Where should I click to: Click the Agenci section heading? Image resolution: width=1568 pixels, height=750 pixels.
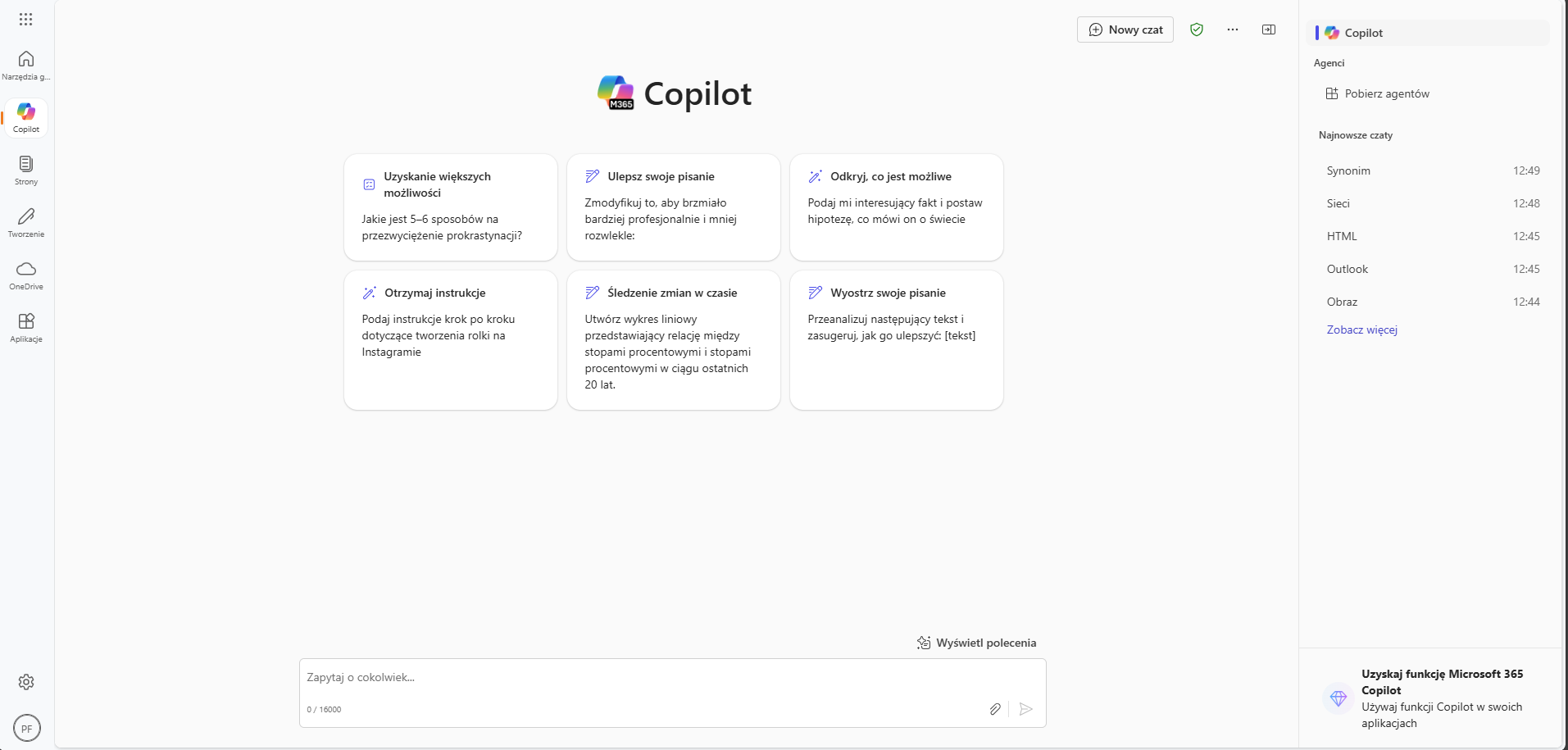1329,63
